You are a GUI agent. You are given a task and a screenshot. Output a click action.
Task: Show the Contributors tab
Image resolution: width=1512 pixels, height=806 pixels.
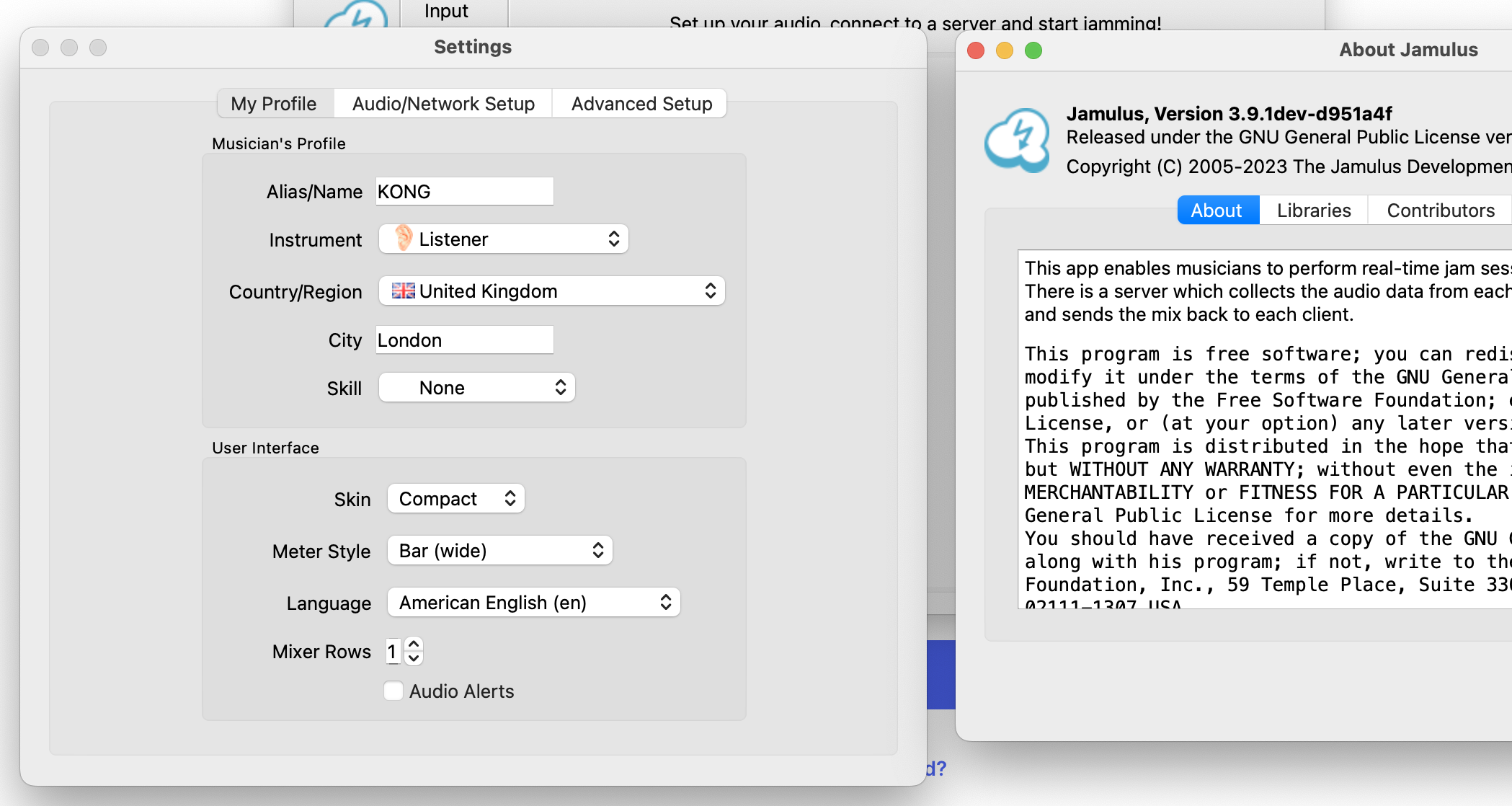click(x=1440, y=211)
